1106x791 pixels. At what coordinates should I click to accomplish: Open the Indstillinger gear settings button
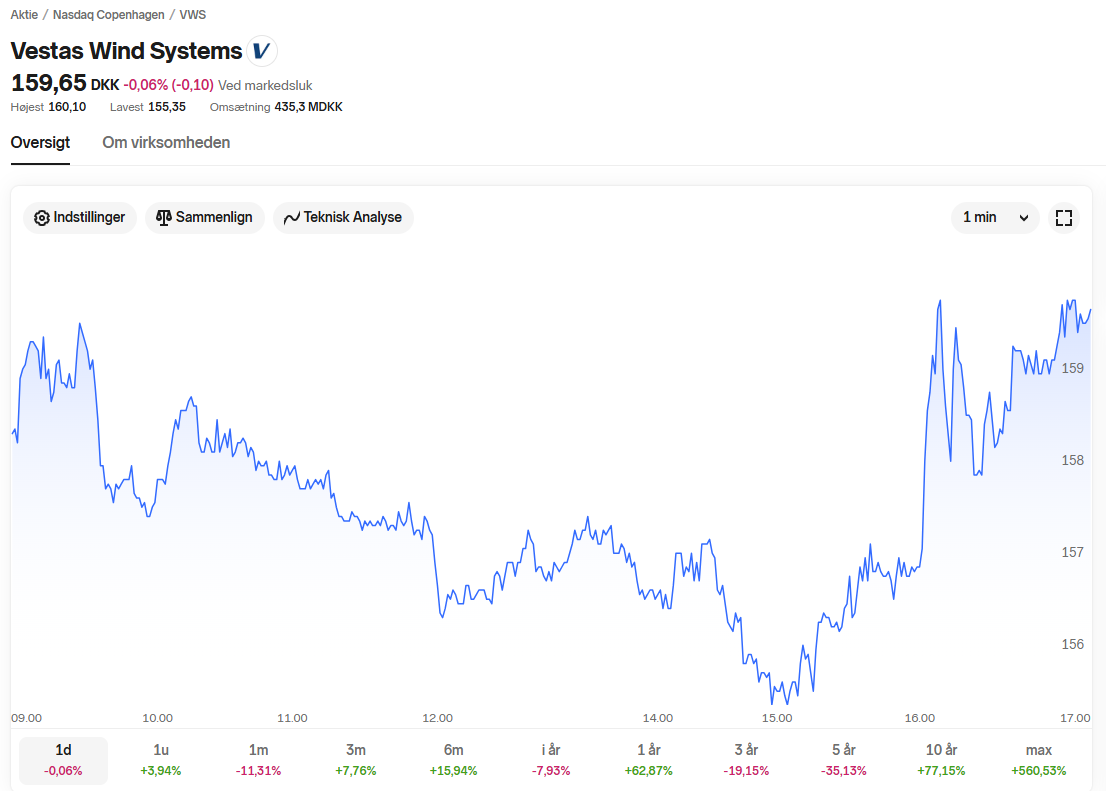(x=80, y=217)
